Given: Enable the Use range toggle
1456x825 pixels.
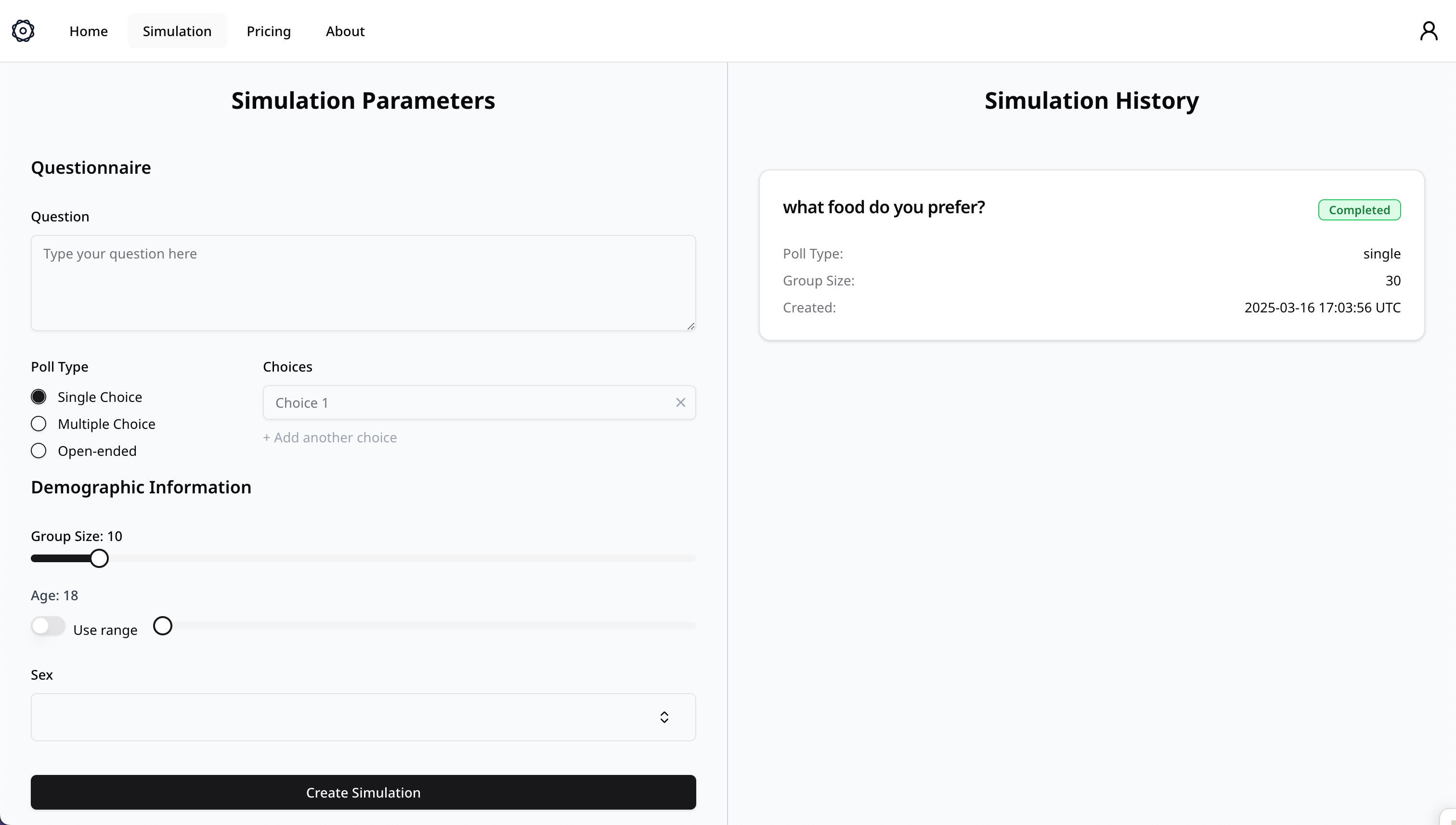Looking at the screenshot, I should coord(48,626).
